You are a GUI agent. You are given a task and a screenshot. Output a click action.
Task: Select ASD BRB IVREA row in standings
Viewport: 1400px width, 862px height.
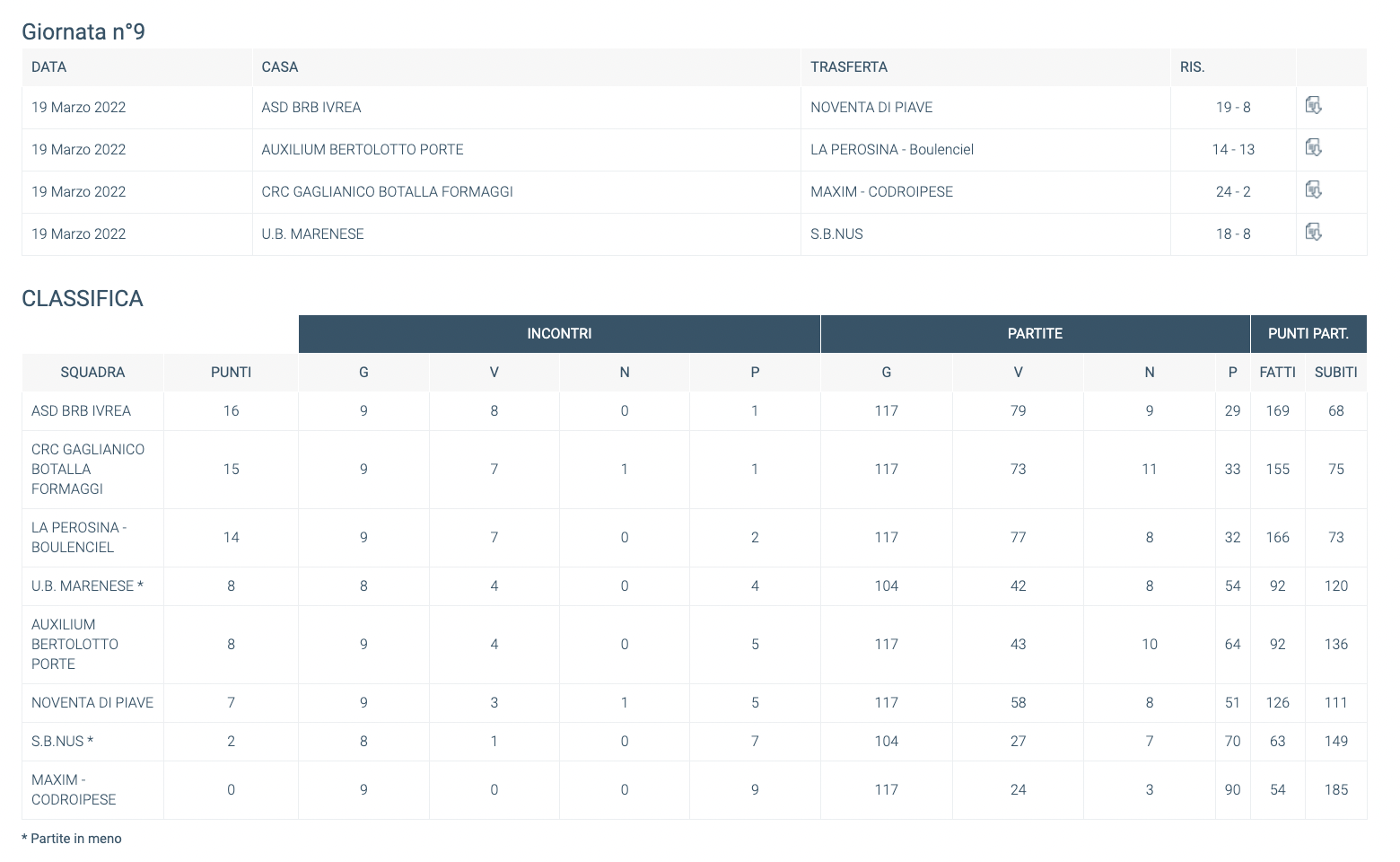pyautogui.click(x=695, y=411)
